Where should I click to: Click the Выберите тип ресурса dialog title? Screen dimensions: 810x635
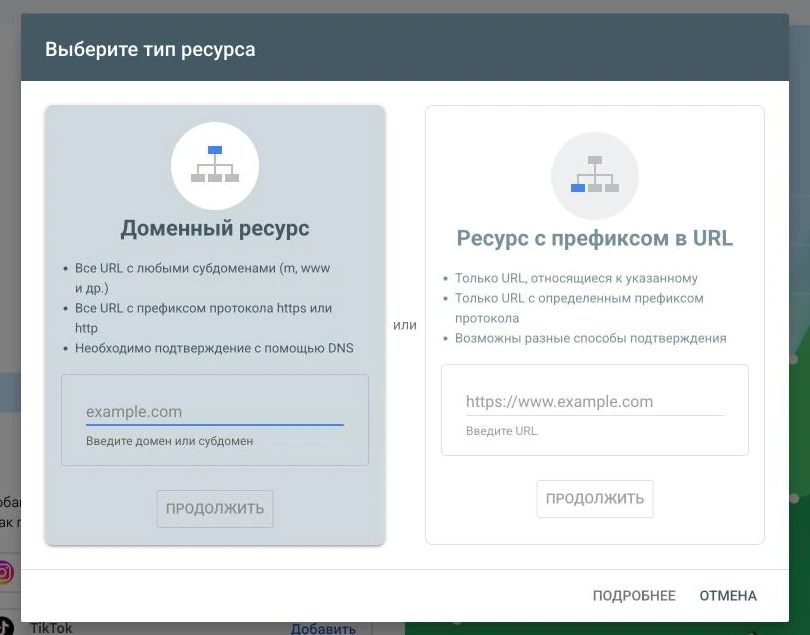pyautogui.click(x=150, y=50)
